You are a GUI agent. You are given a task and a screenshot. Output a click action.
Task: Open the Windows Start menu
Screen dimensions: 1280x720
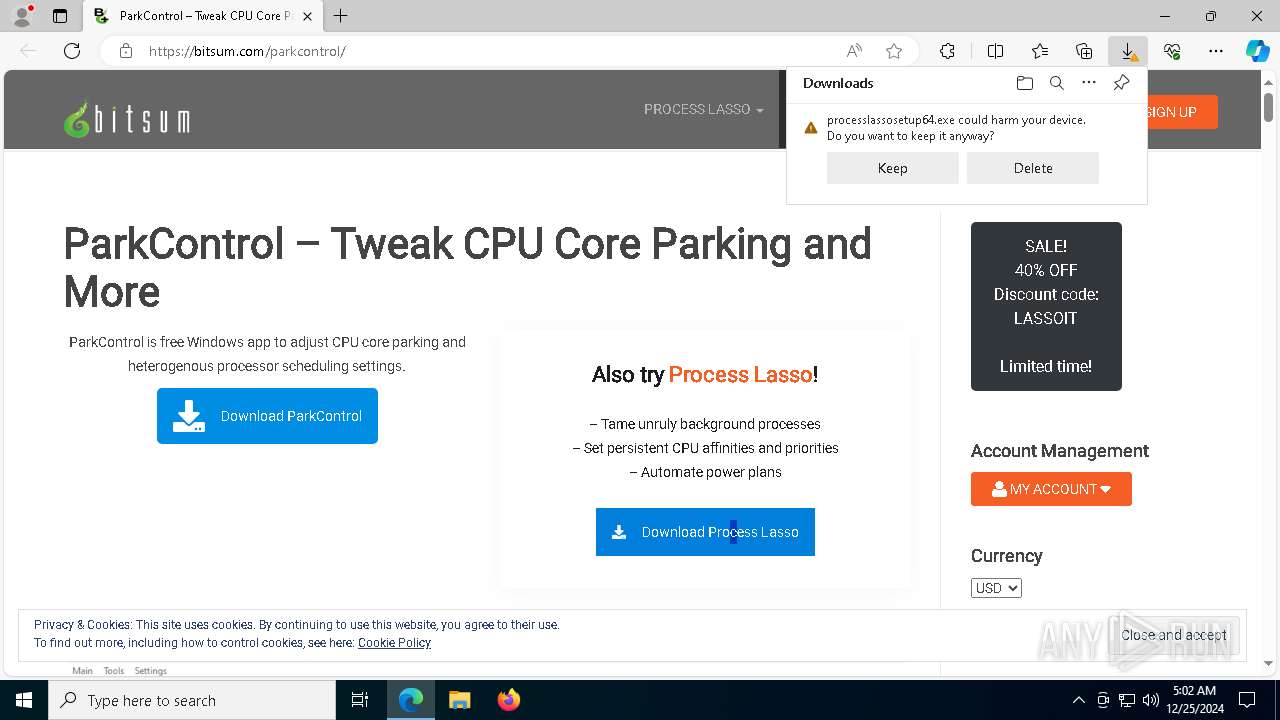(24, 700)
